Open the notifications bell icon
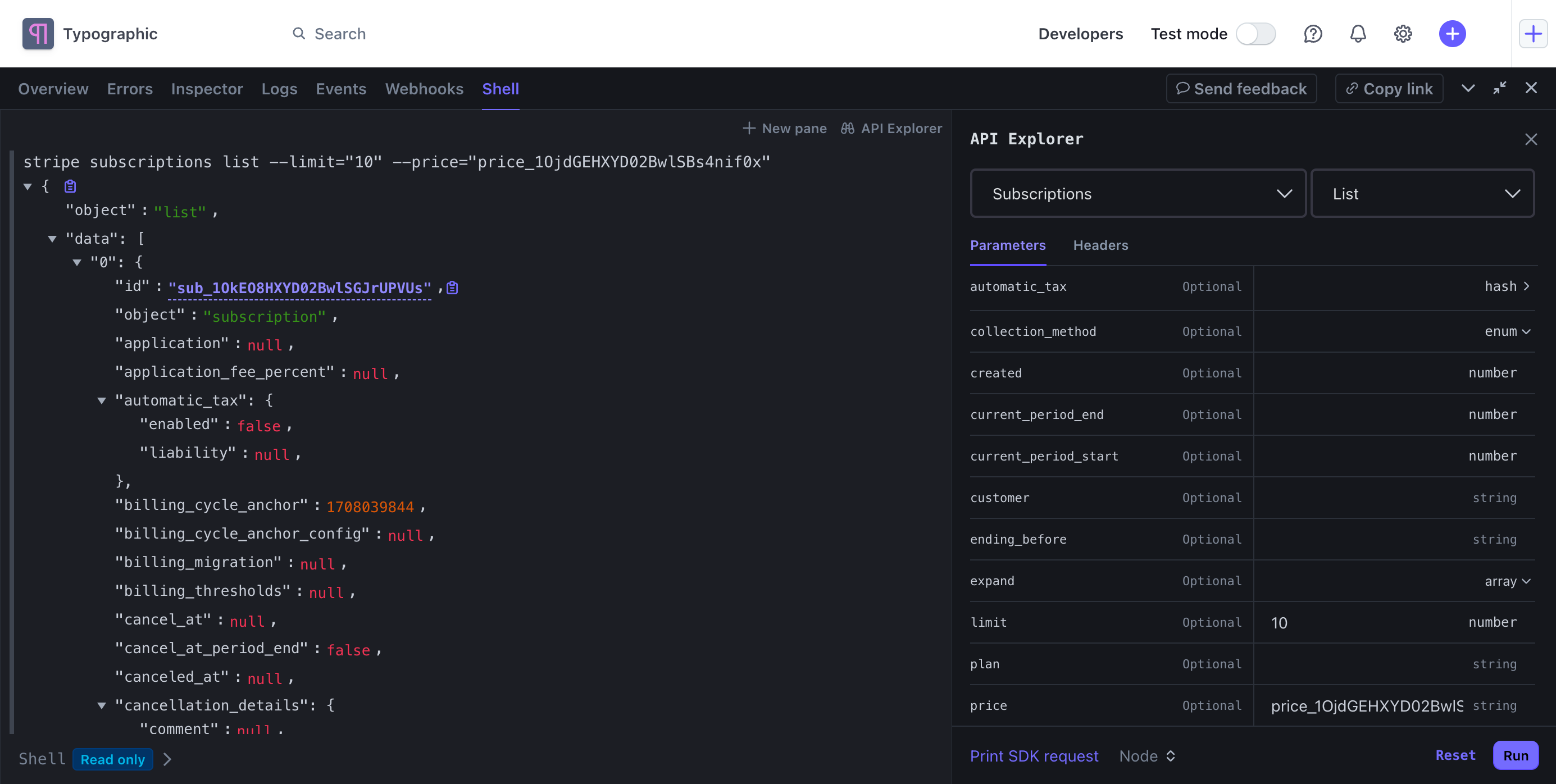Screen dimensions: 1556x784 1358,34
